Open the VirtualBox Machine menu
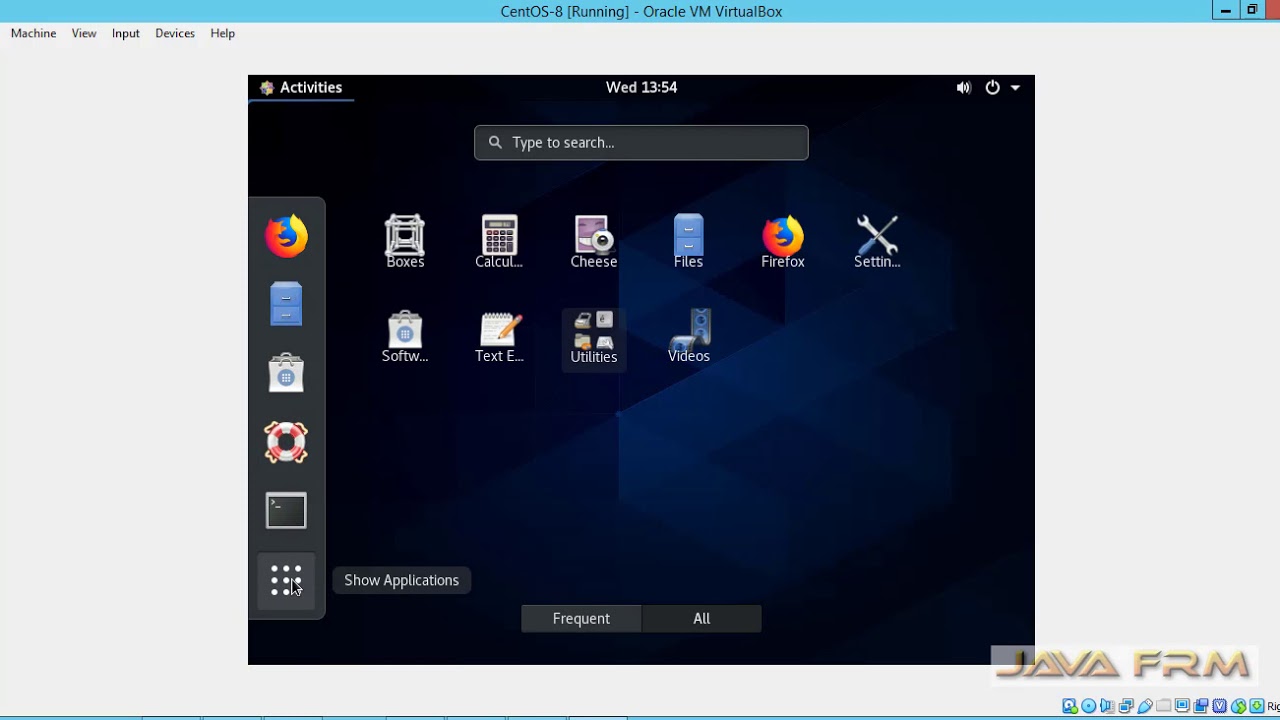 (33, 33)
